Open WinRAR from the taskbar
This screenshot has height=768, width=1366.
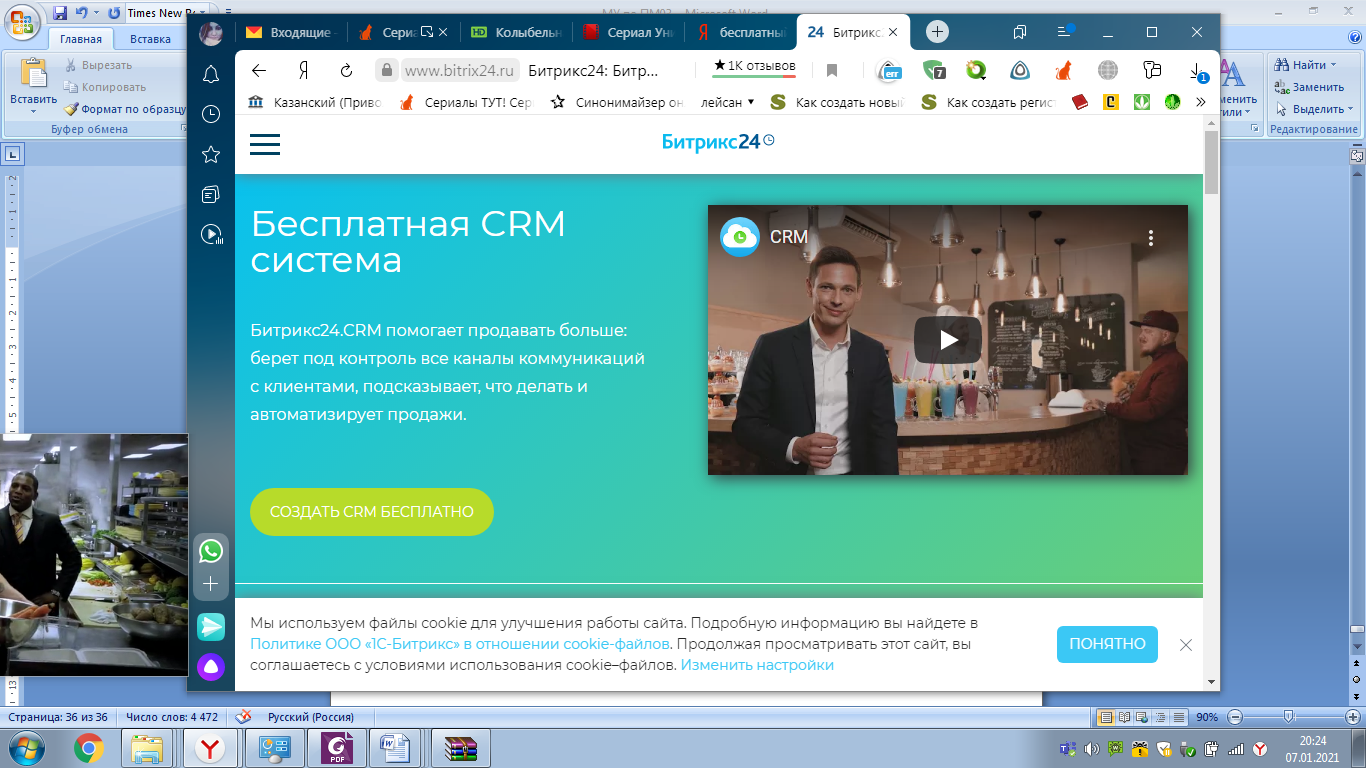point(461,748)
